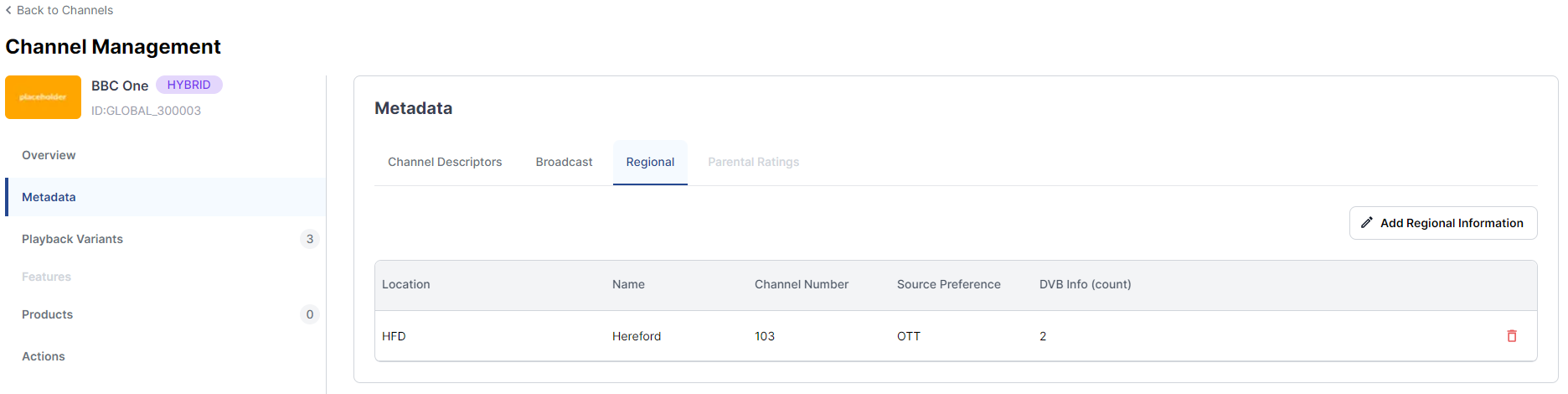
Task: Delete the Hereford regional row
Action: pos(1512,336)
